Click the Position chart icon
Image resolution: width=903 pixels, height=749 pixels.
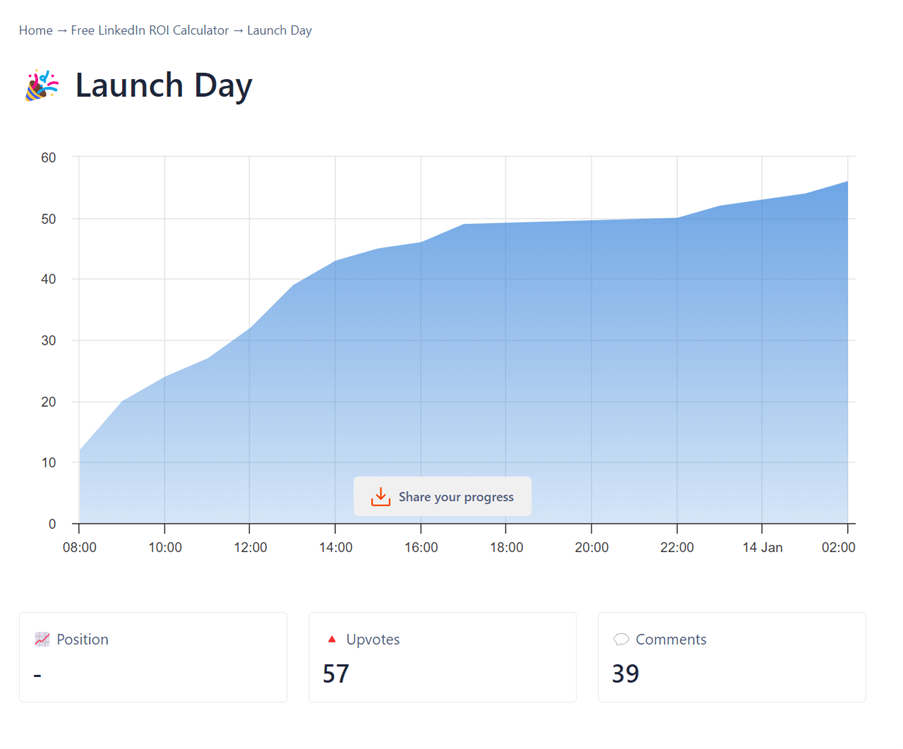click(x=42, y=639)
